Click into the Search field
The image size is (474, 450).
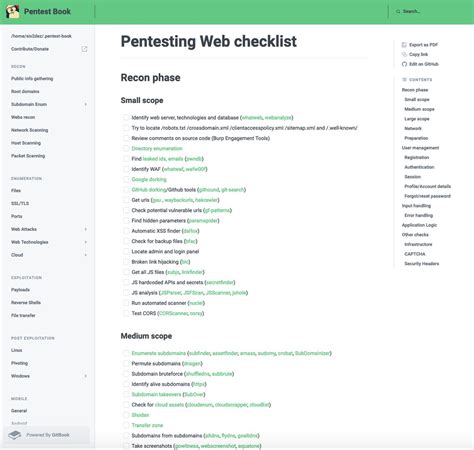(432, 11)
